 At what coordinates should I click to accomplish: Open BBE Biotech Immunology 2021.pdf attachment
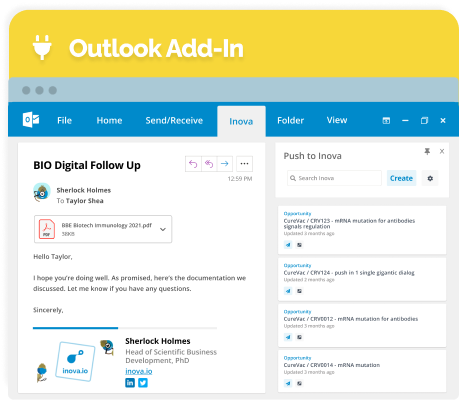click(x=103, y=229)
